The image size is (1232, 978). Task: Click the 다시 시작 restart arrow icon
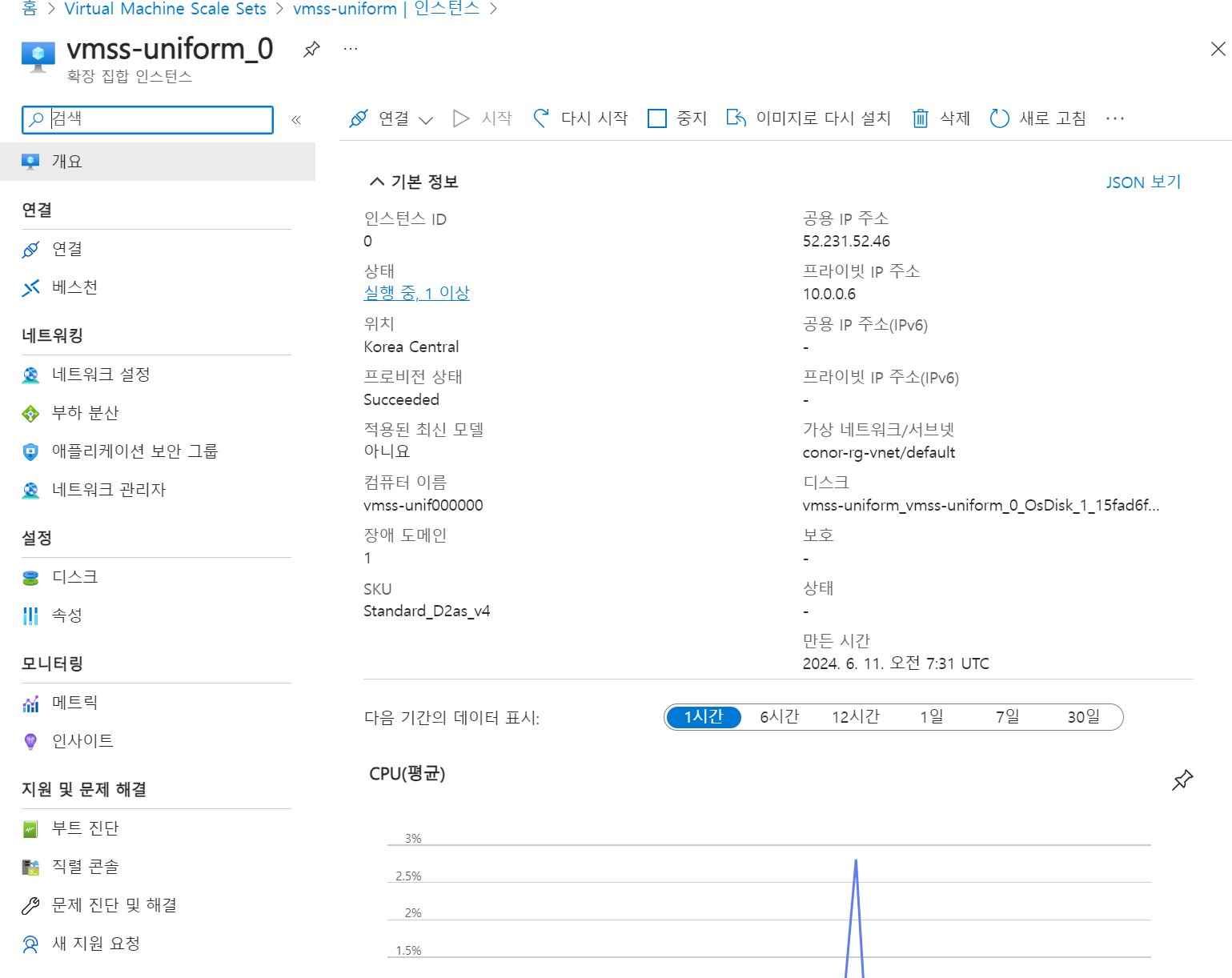tap(542, 118)
